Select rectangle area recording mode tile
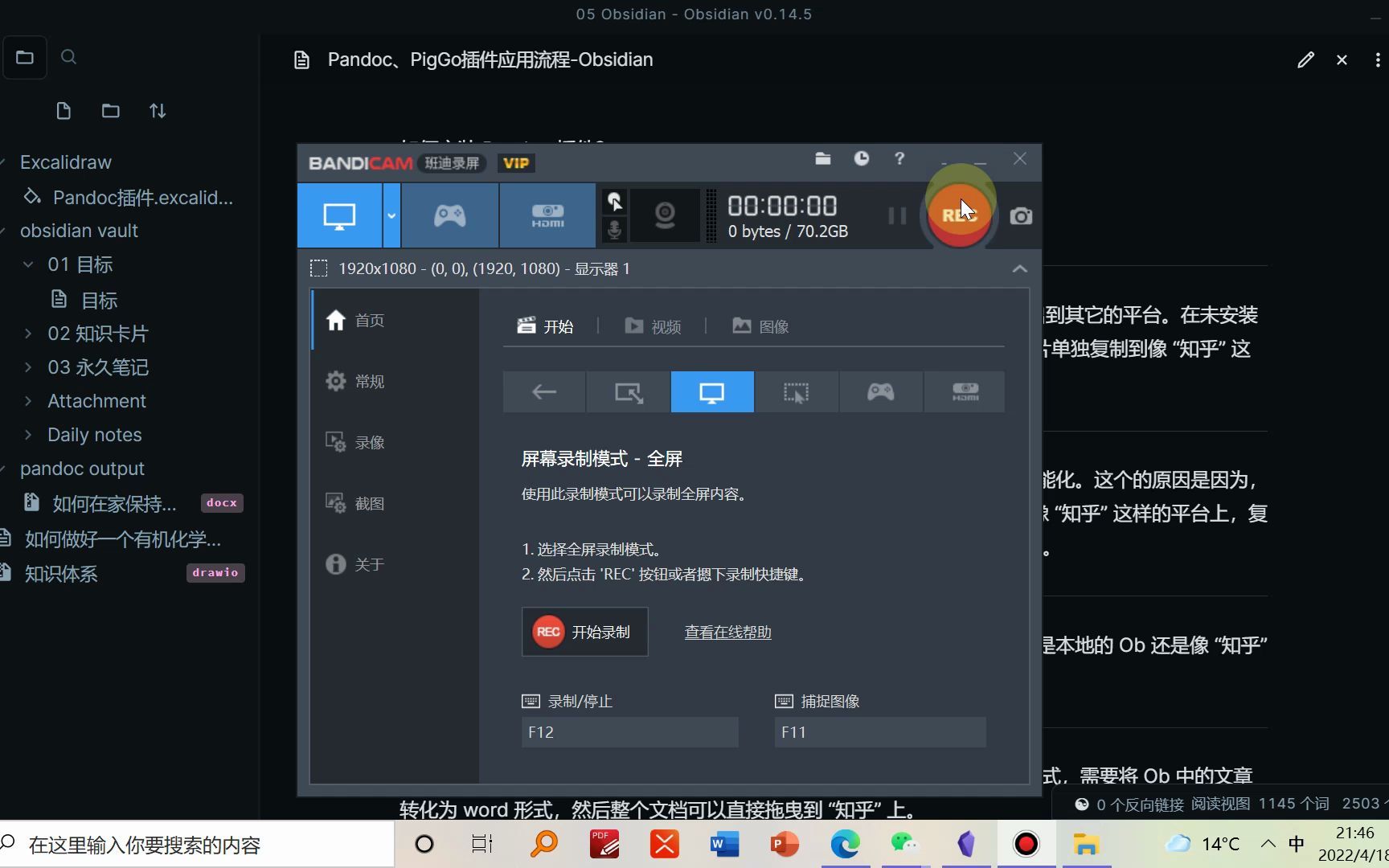This screenshot has height=868, width=1389. click(x=629, y=392)
